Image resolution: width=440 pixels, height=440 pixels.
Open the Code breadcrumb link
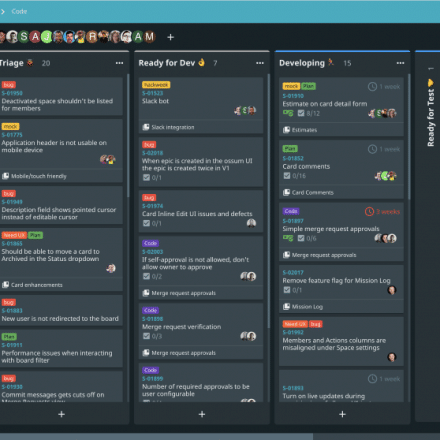pyautogui.click(x=19, y=11)
